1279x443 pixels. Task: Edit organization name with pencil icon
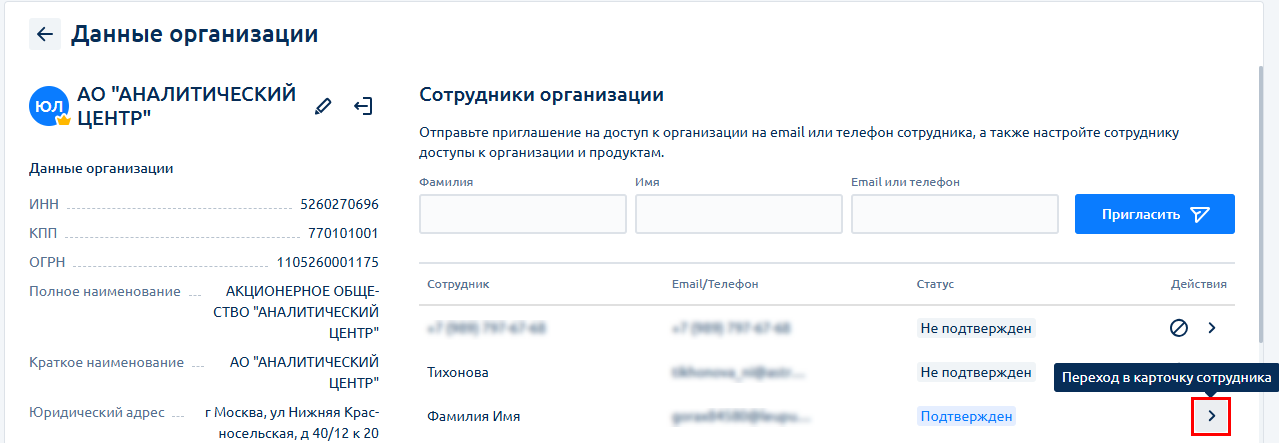(323, 106)
